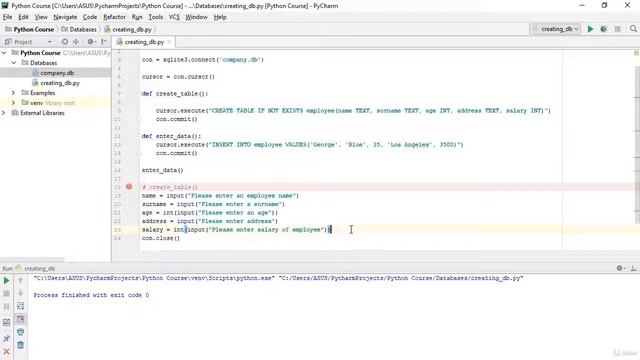The height and width of the screenshot is (360, 640).
Task: Click Databases breadcrumb in navigation bar
Action: click(79, 29)
